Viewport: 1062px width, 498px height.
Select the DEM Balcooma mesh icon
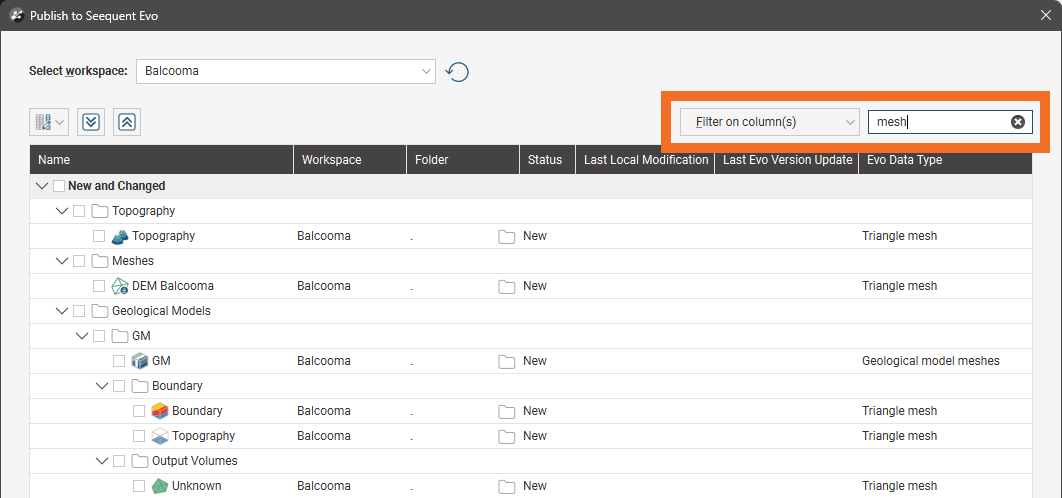(120, 286)
